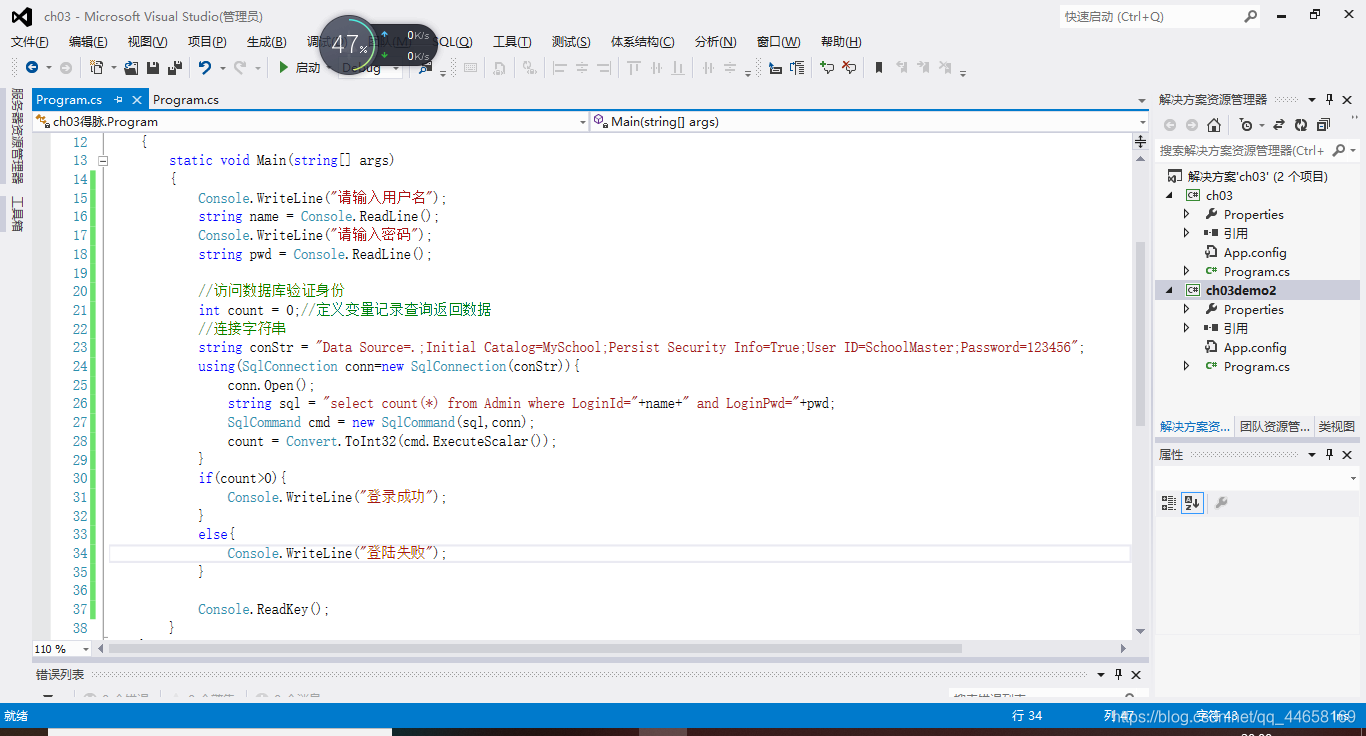Open the 文件(F) menu
The image size is (1366, 736).
click(x=30, y=41)
